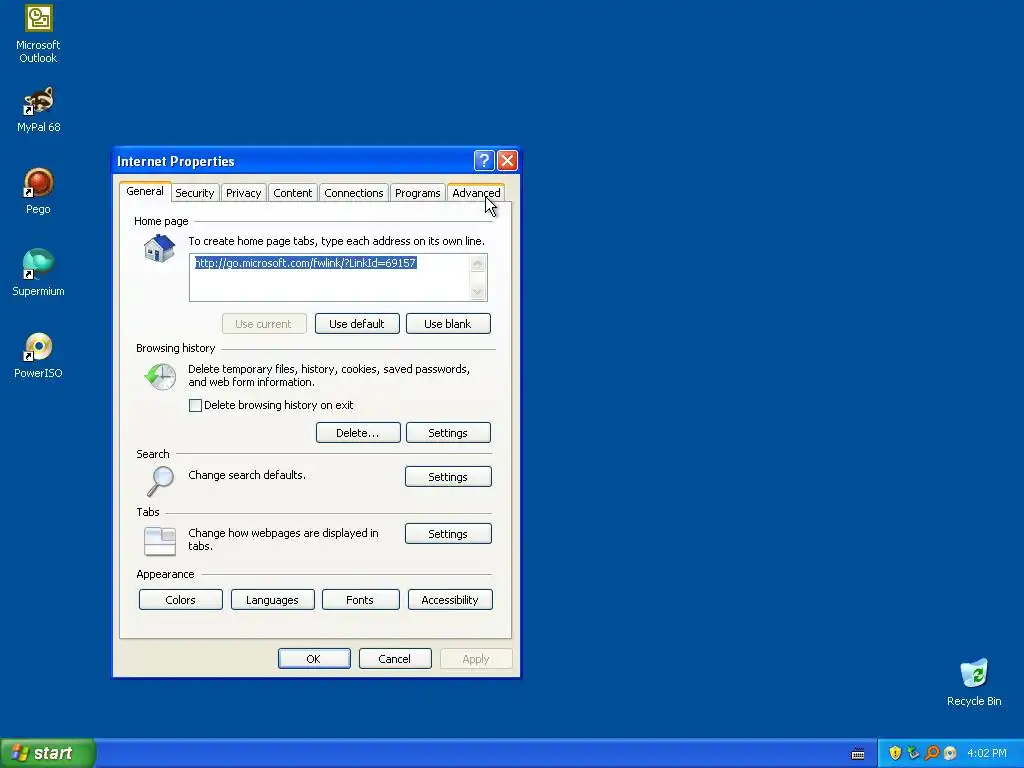The height and width of the screenshot is (768, 1024).
Task: Close the Internet Properties dialog
Action: point(507,161)
